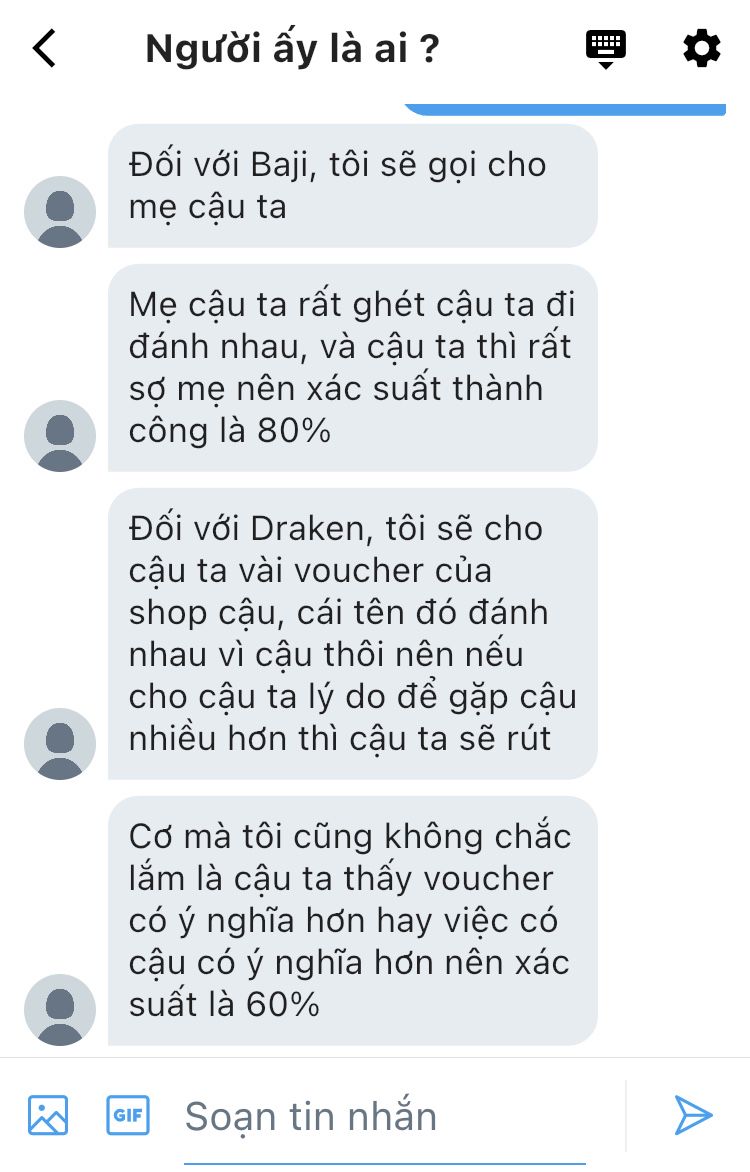Tap avatar beside the Baji message
The width and height of the screenshot is (750, 1172).
60,212
